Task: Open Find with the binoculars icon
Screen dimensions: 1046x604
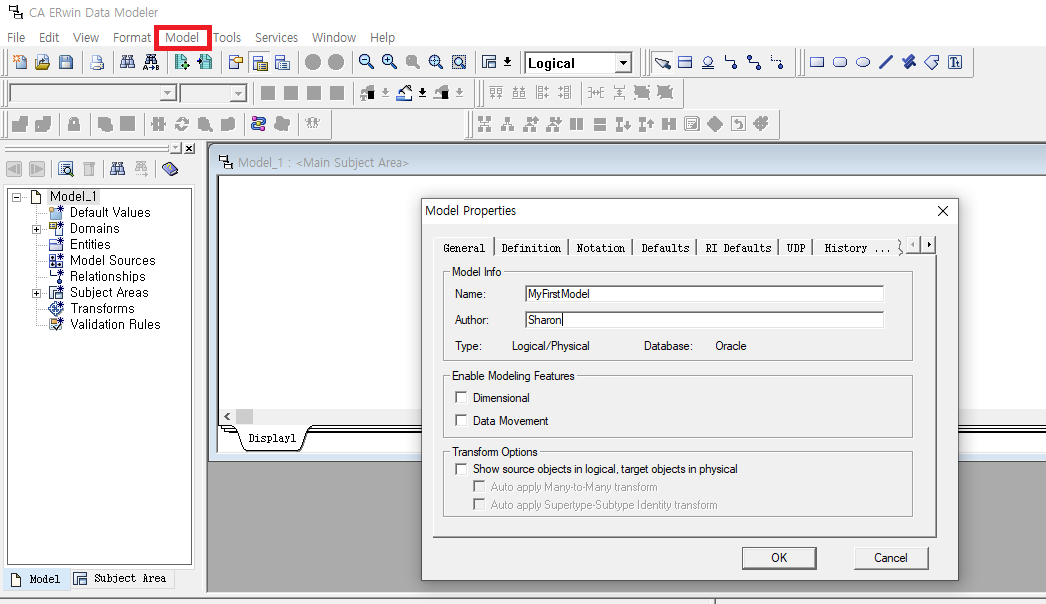Action: [x=127, y=63]
